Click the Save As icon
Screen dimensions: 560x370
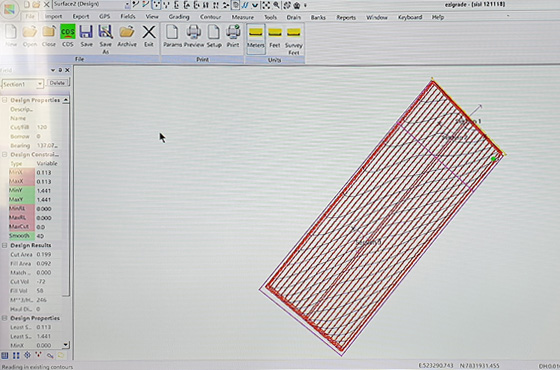(105, 32)
